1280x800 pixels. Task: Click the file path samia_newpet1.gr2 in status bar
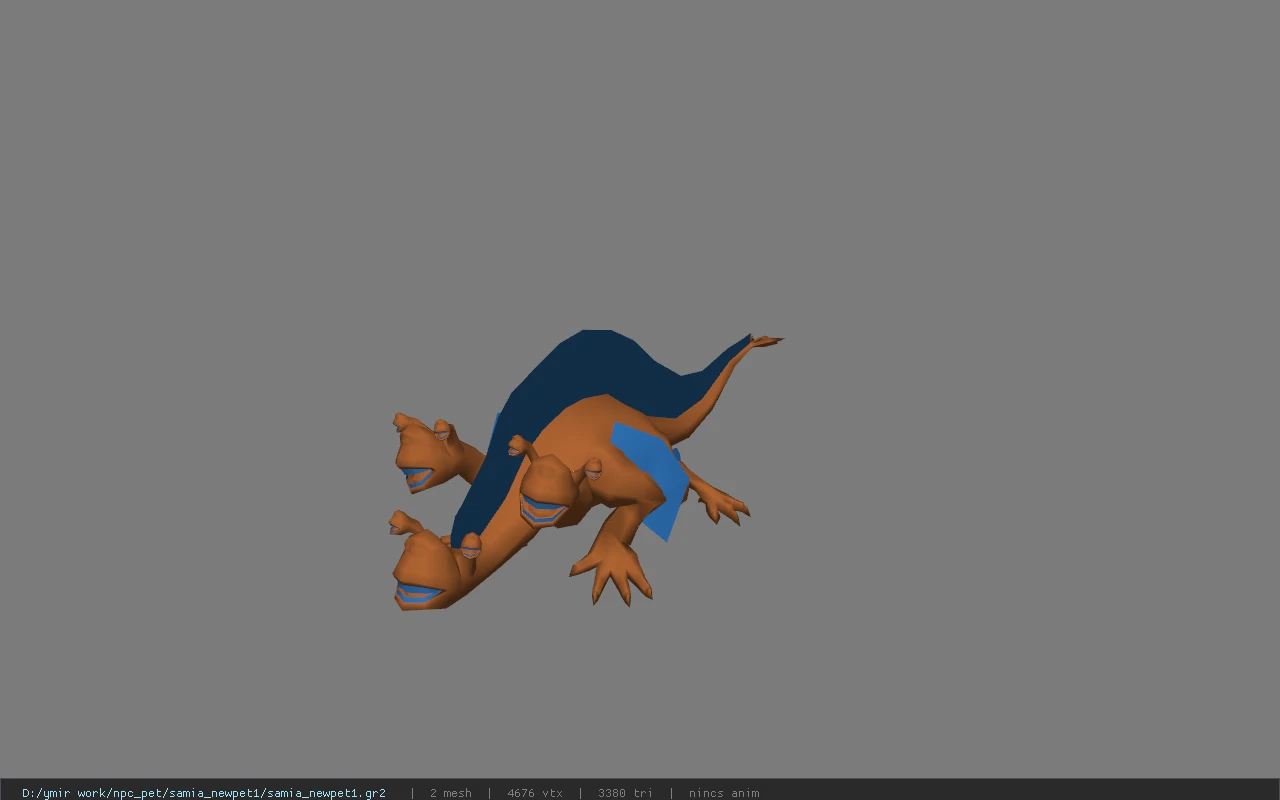point(204,793)
